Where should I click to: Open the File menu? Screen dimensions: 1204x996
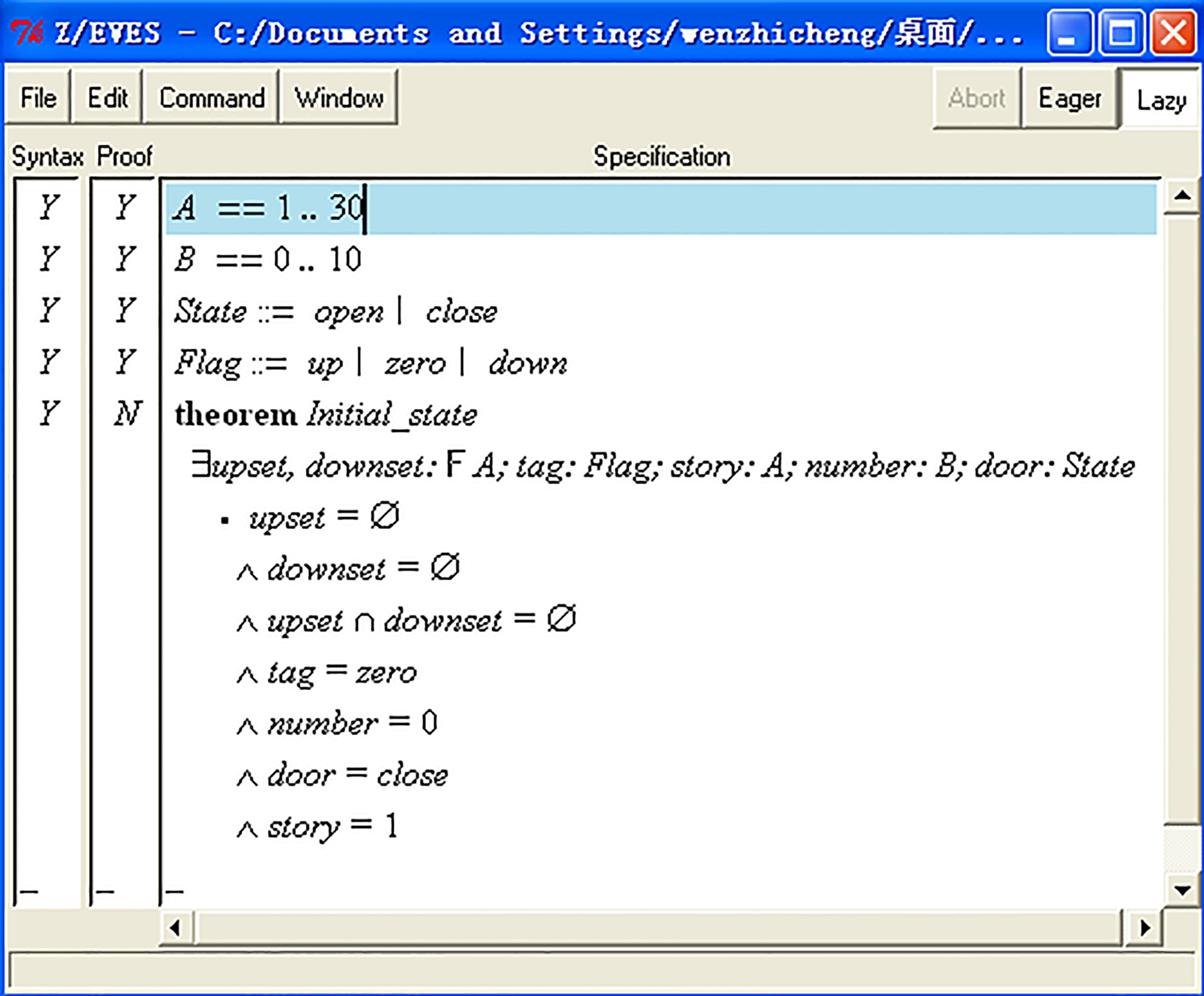tap(38, 98)
